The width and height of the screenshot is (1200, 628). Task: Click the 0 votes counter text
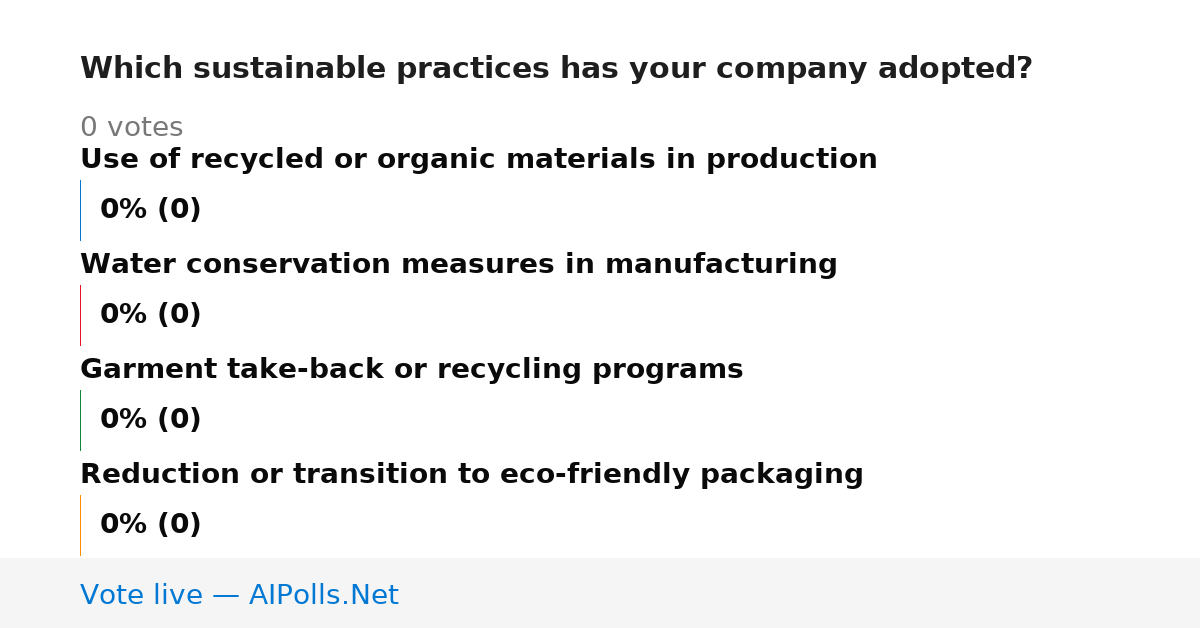(x=131, y=128)
